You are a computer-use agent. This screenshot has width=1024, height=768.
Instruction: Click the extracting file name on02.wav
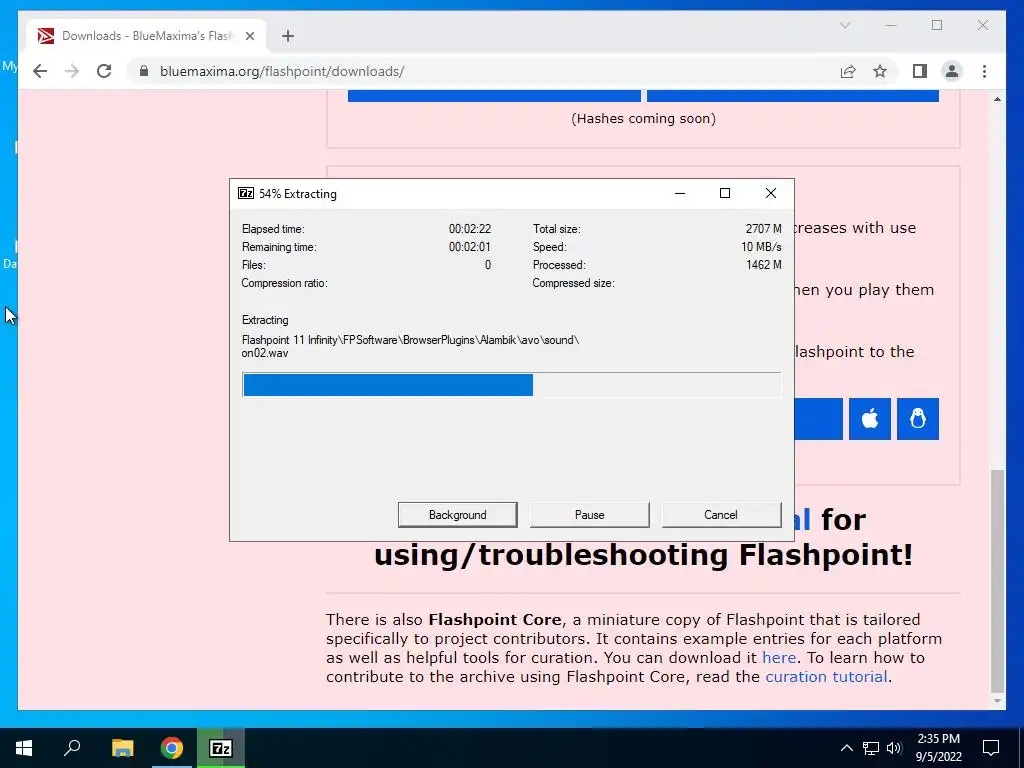pos(264,353)
